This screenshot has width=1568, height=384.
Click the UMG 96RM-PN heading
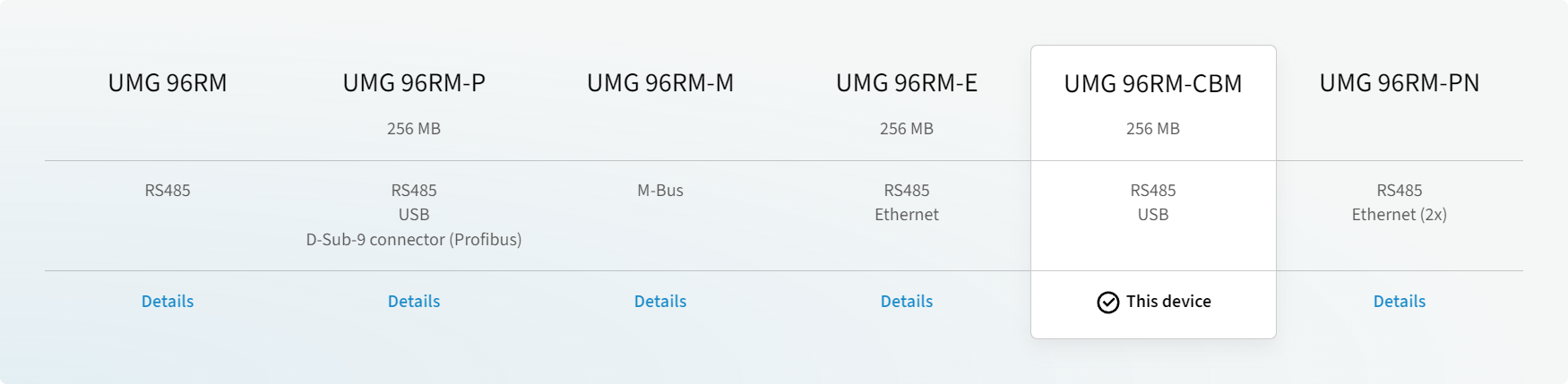pyautogui.click(x=1400, y=83)
